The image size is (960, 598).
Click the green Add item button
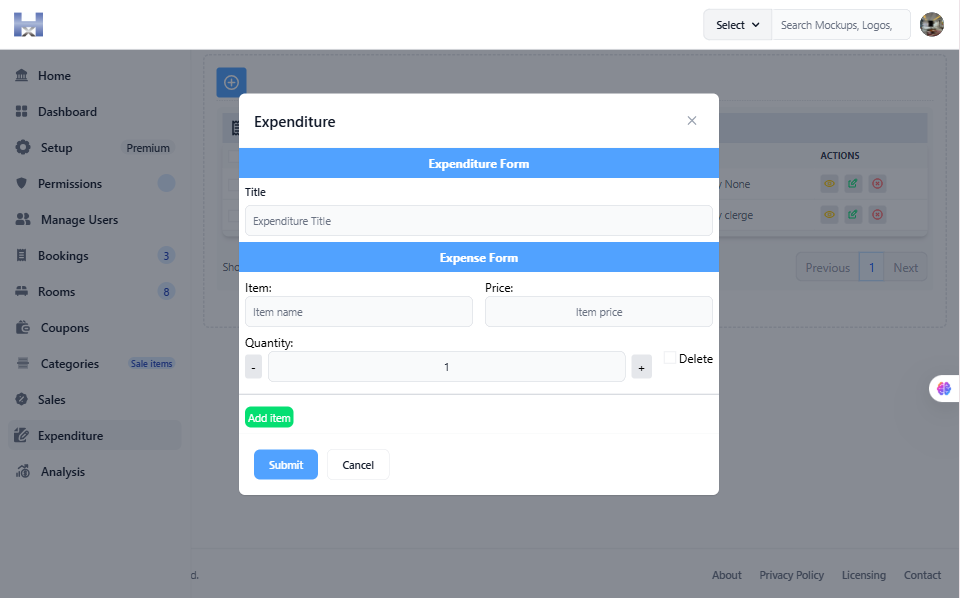click(x=268, y=417)
